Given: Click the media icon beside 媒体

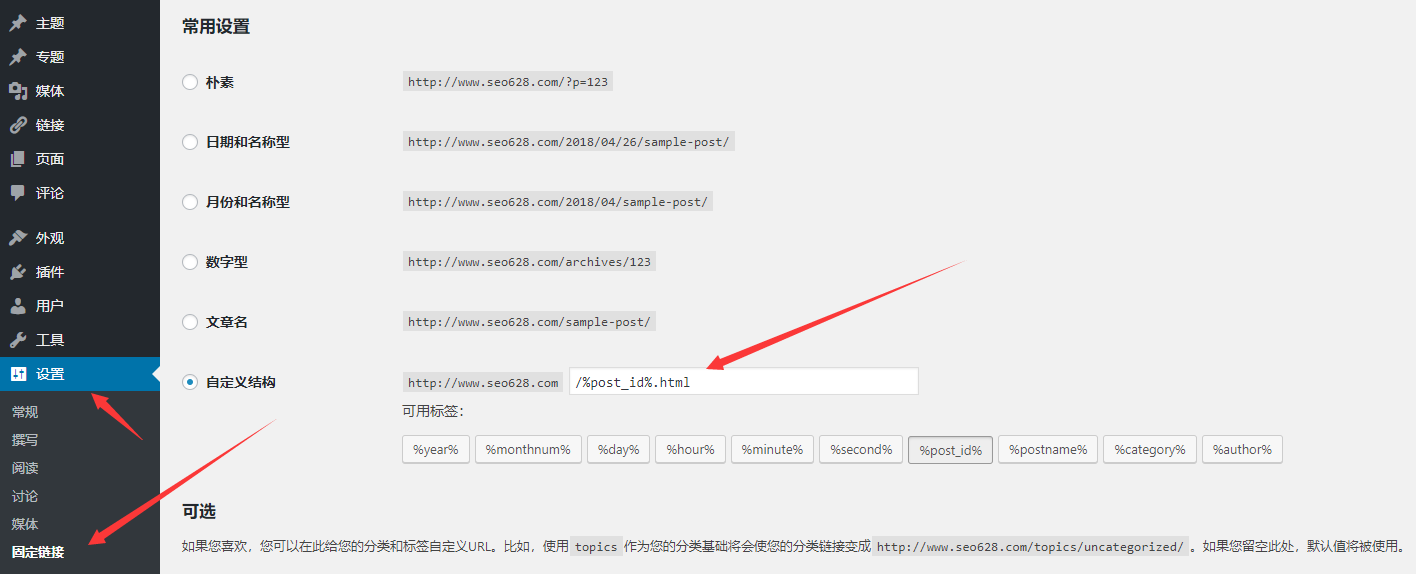Looking at the screenshot, I should click(18, 91).
